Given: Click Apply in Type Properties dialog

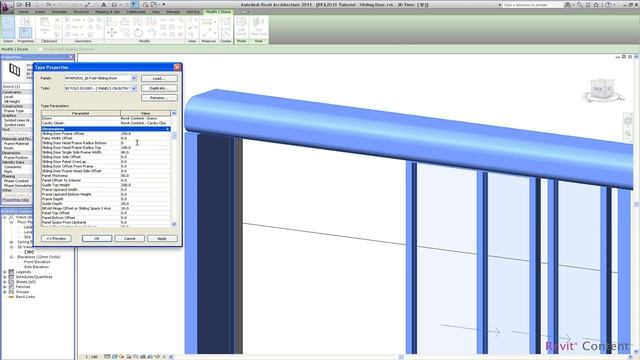Looking at the screenshot, I should pos(162,238).
